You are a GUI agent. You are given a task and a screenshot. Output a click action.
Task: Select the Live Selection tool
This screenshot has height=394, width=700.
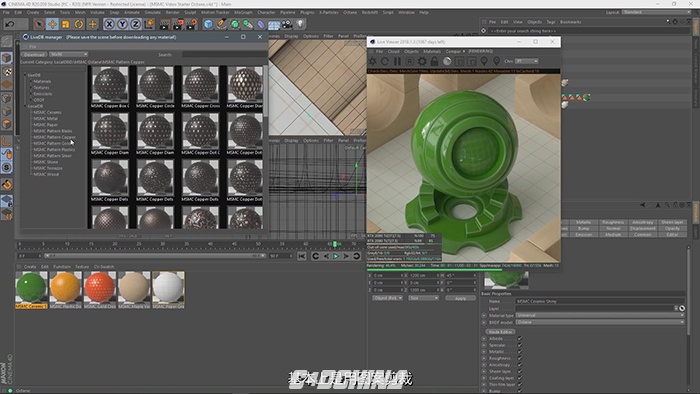(x=39, y=24)
